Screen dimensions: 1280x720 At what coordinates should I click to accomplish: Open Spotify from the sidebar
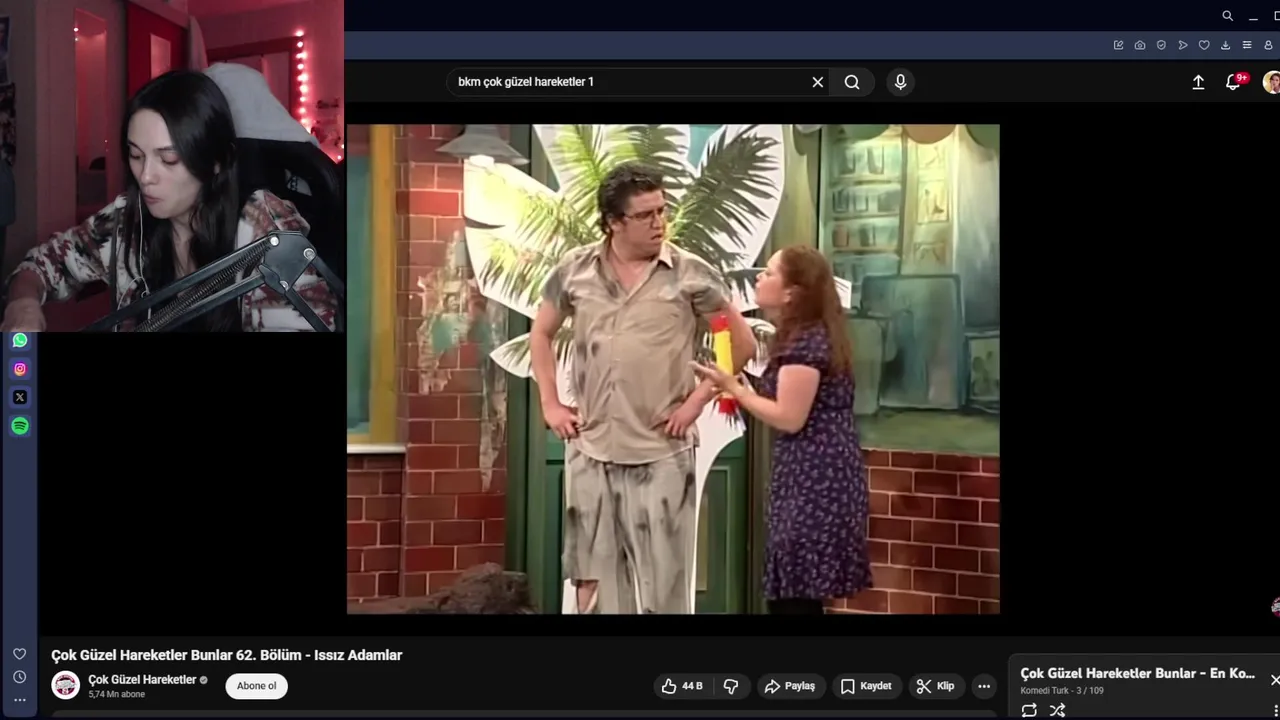click(x=20, y=426)
